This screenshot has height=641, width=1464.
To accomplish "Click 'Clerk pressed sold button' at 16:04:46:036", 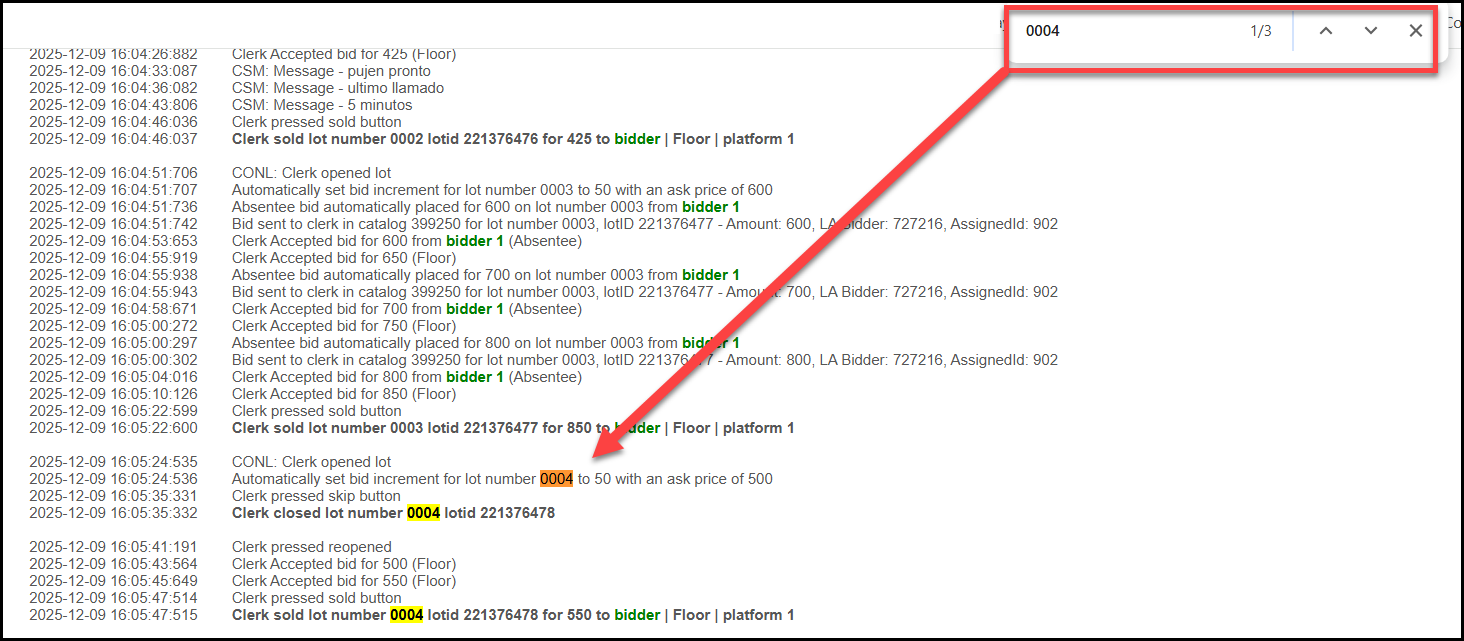I will (x=317, y=122).
